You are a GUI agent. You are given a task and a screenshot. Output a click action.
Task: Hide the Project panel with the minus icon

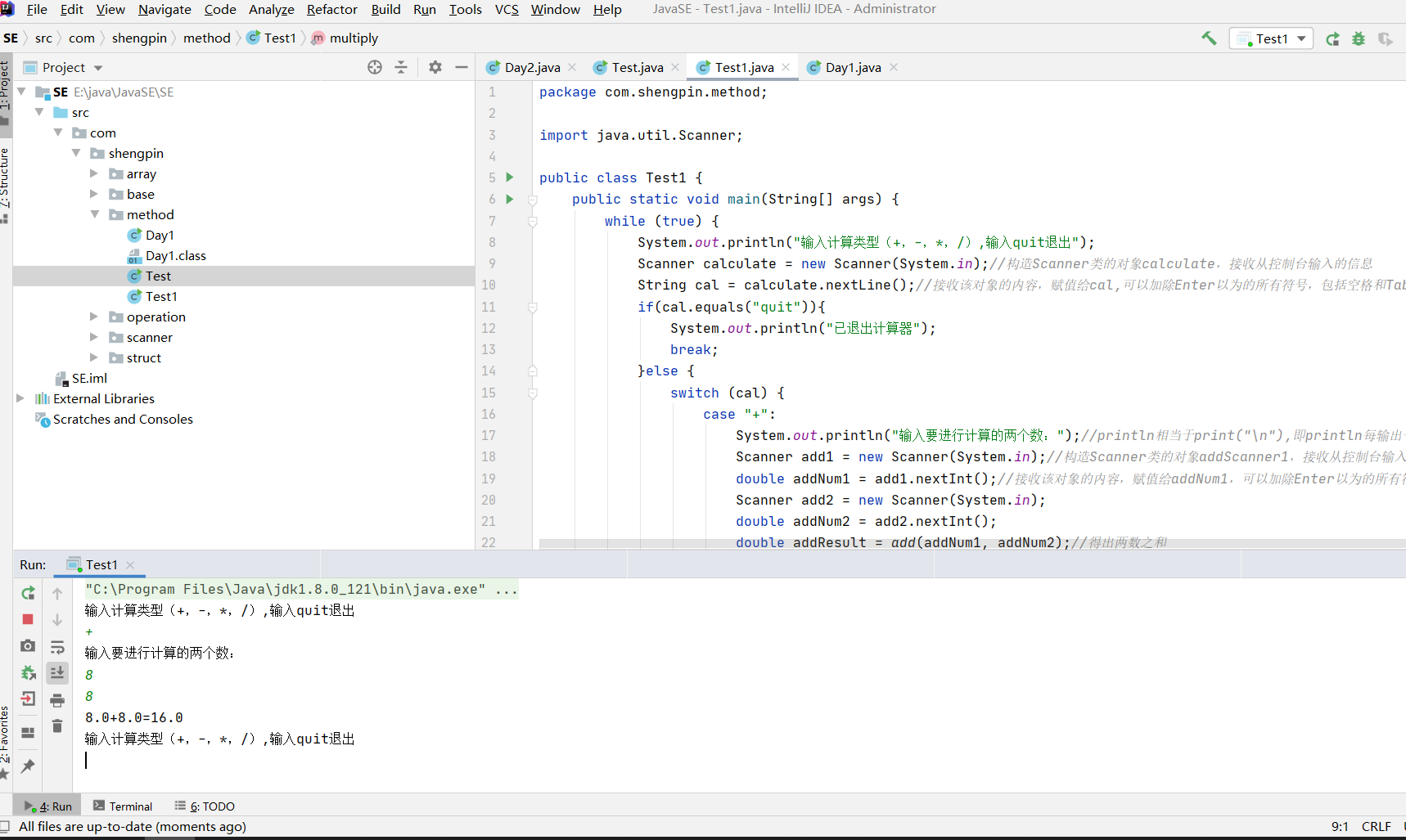point(462,67)
